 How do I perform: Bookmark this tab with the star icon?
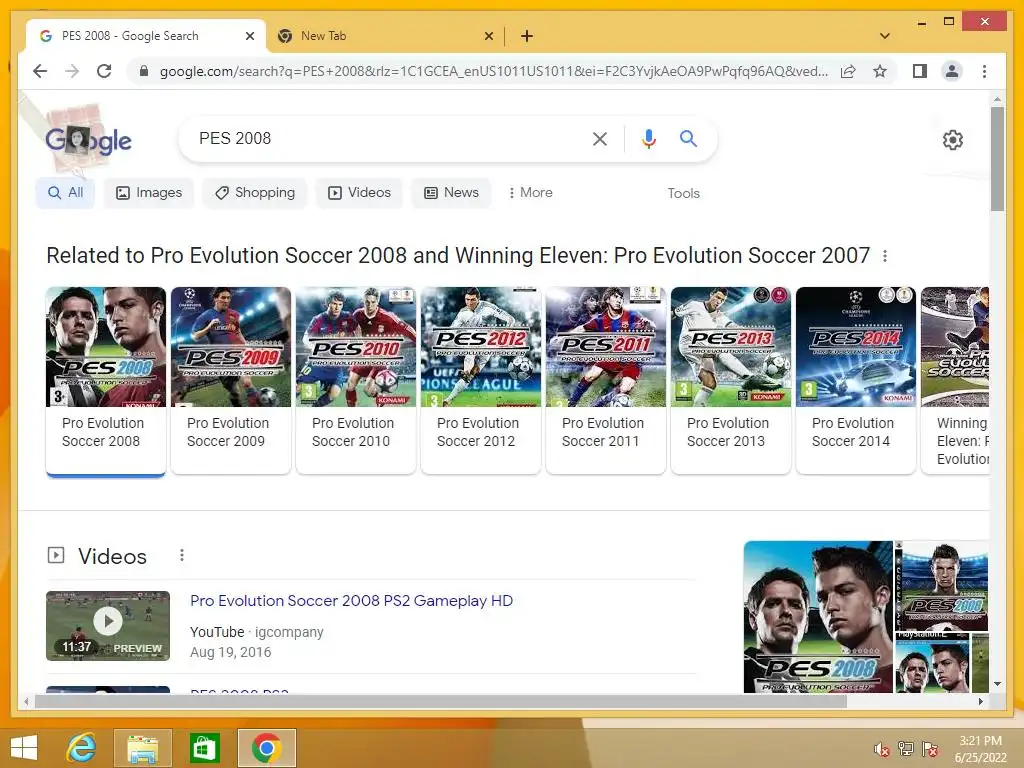(880, 71)
